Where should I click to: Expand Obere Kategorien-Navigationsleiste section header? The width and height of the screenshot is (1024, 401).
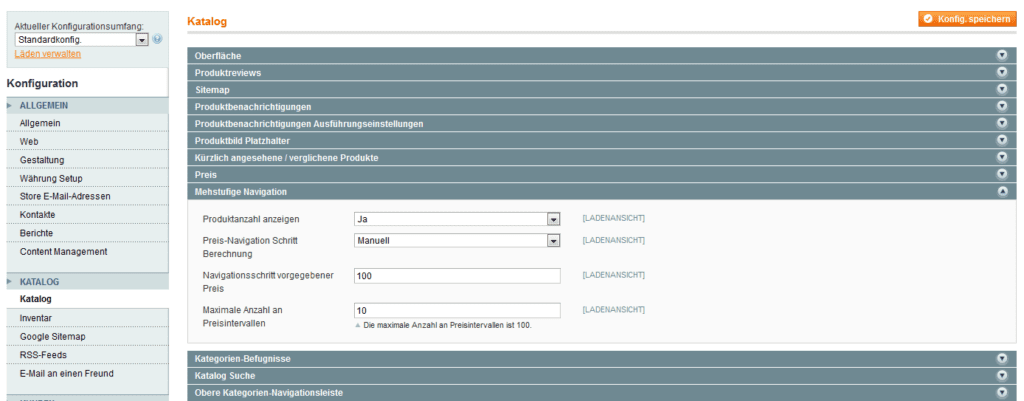(600, 392)
